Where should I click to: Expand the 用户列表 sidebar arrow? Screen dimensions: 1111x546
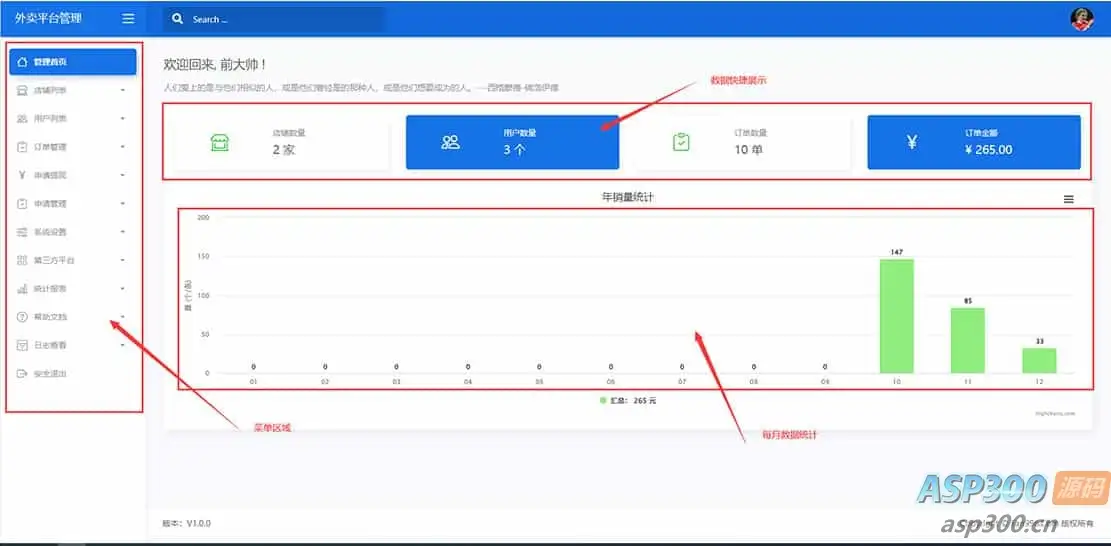point(123,119)
